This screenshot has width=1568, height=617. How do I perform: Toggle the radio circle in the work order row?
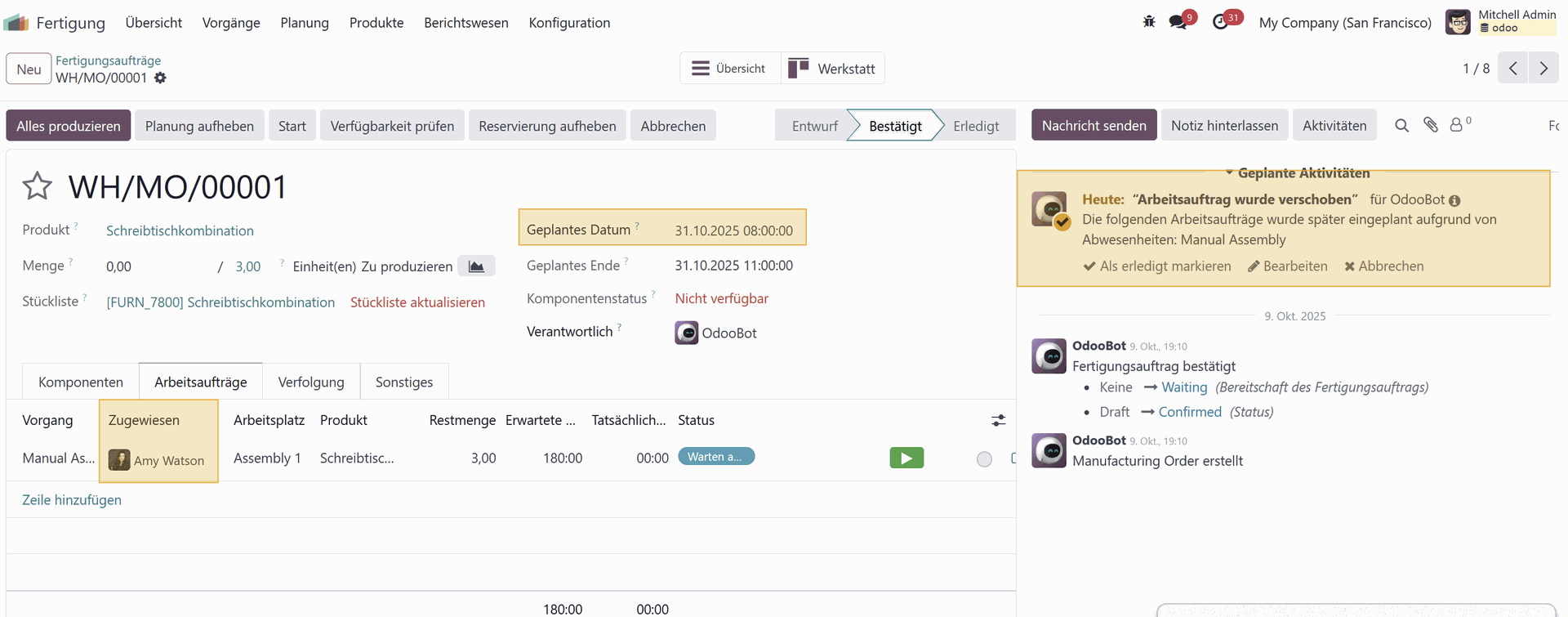[984, 459]
